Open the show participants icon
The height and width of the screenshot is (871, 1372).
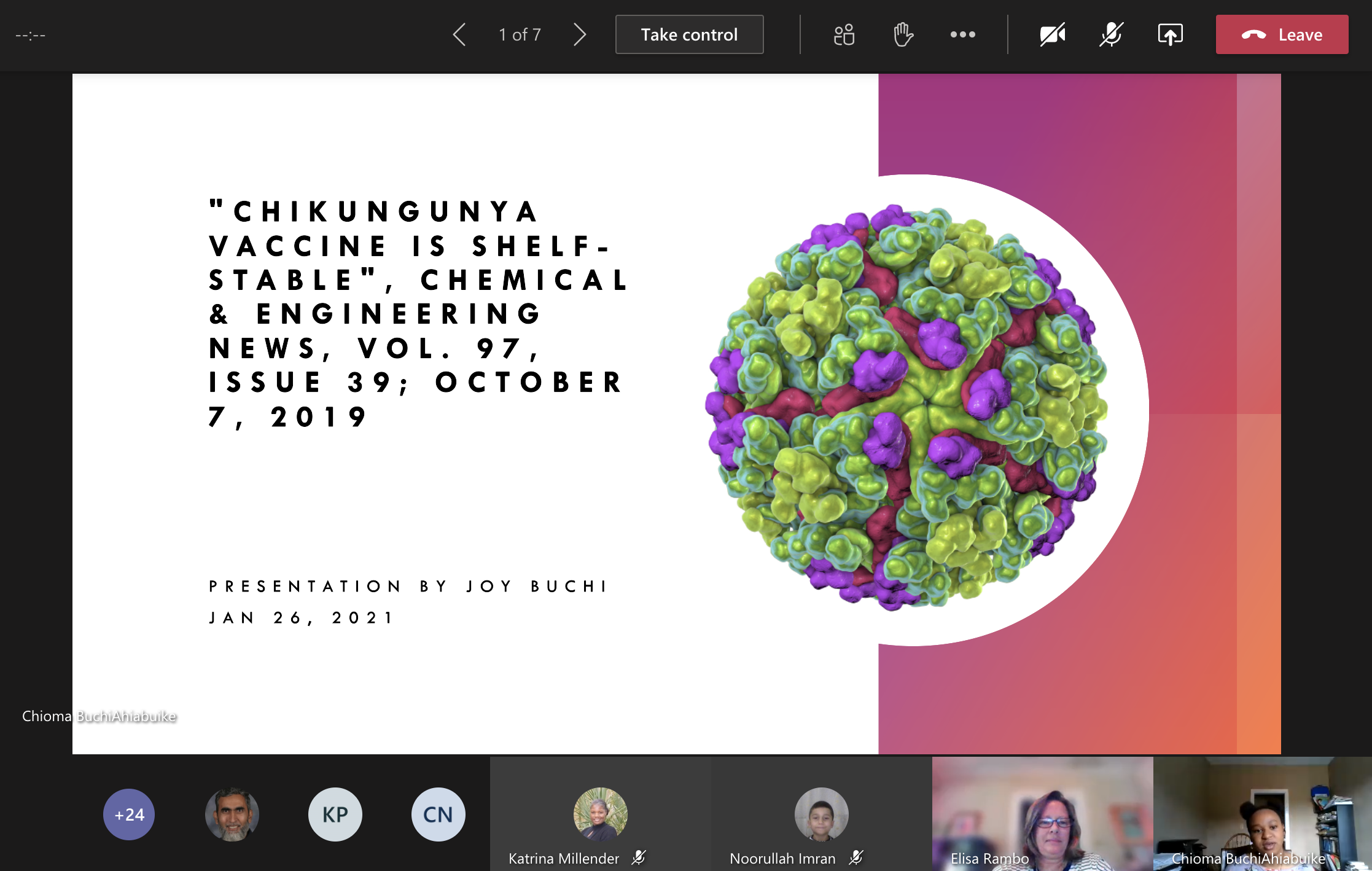tap(844, 35)
